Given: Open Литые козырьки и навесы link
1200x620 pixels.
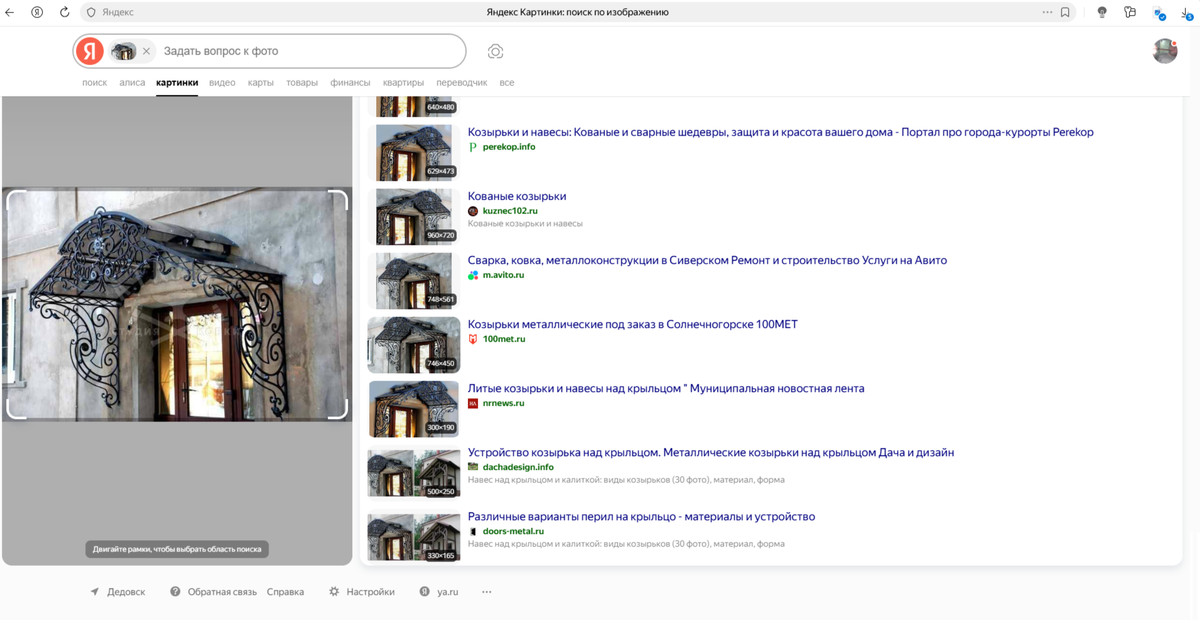Looking at the screenshot, I should point(666,388).
